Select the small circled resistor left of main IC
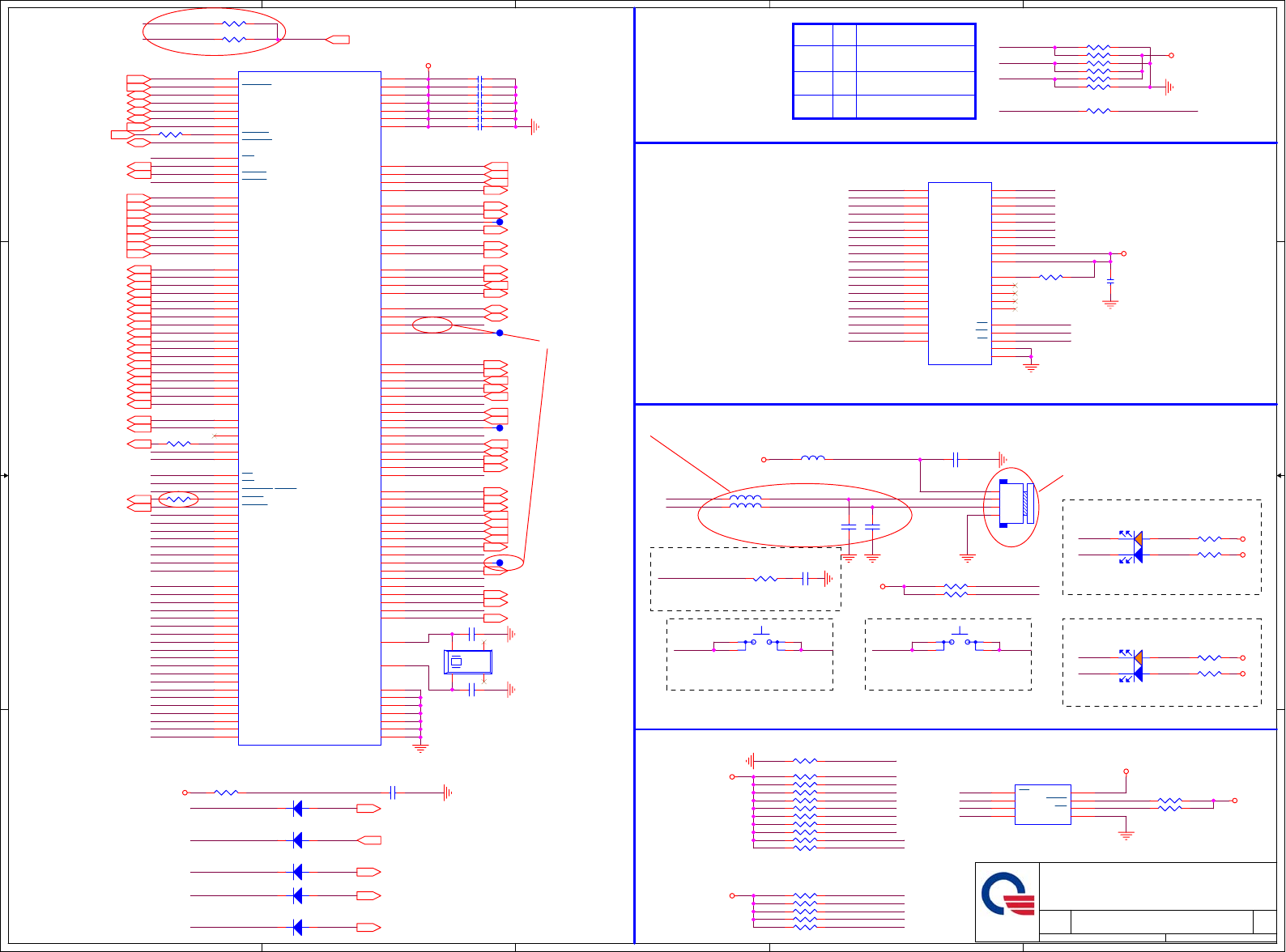This screenshot has width=1286, height=952. (178, 499)
